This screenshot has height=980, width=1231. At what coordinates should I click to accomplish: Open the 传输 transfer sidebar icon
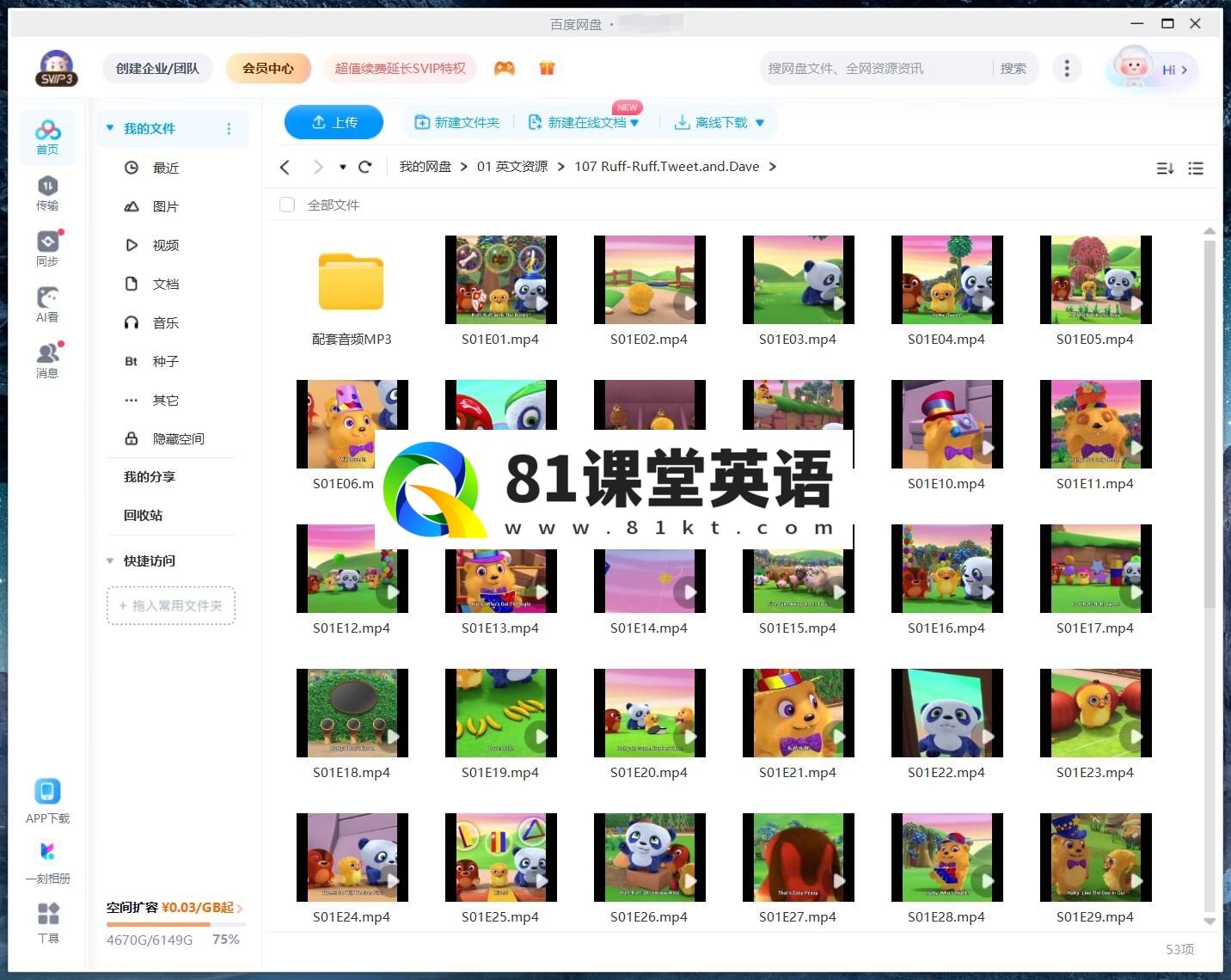[x=47, y=193]
